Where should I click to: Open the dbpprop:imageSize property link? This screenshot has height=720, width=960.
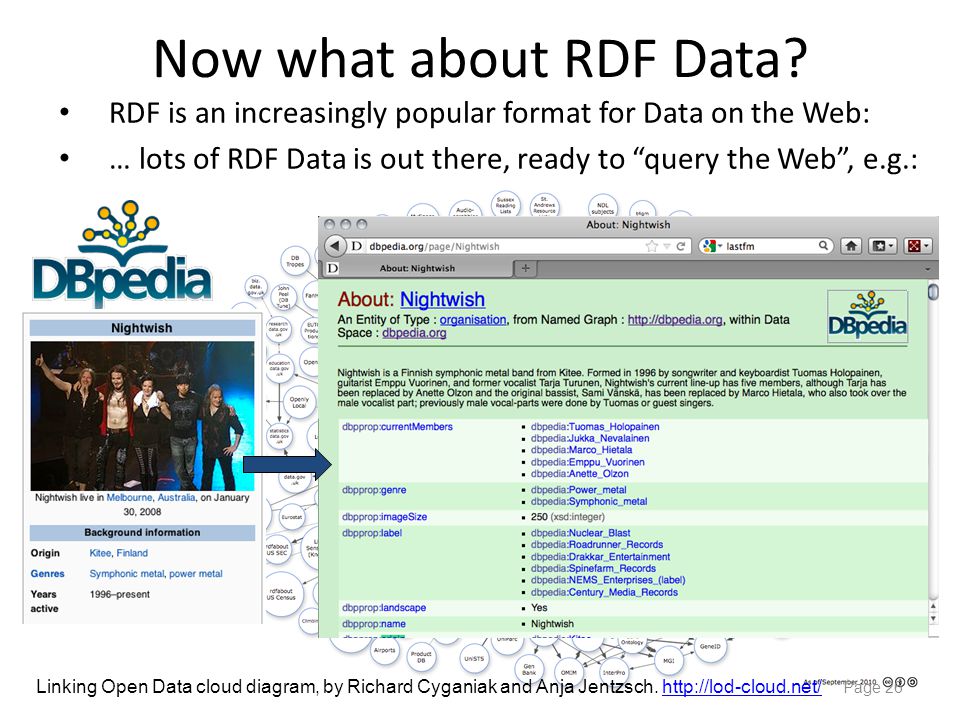coord(384,517)
